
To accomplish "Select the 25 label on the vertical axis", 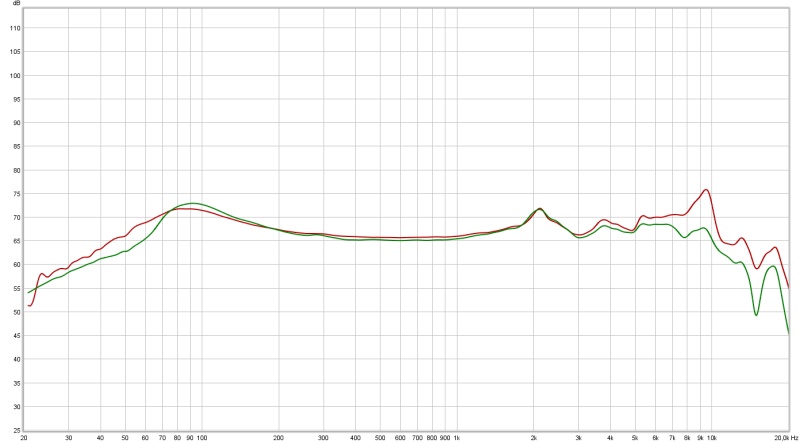I will (x=14, y=407).
